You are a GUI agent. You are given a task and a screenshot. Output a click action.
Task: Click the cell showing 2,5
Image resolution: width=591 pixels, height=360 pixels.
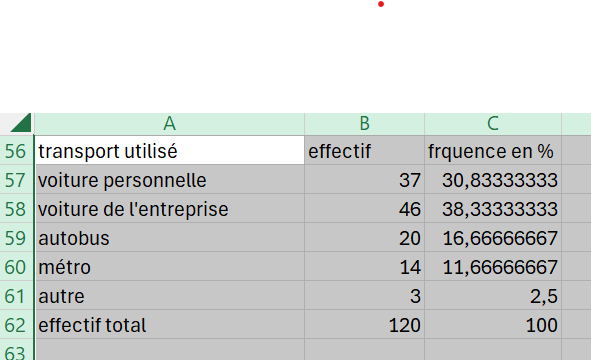coord(493,296)
